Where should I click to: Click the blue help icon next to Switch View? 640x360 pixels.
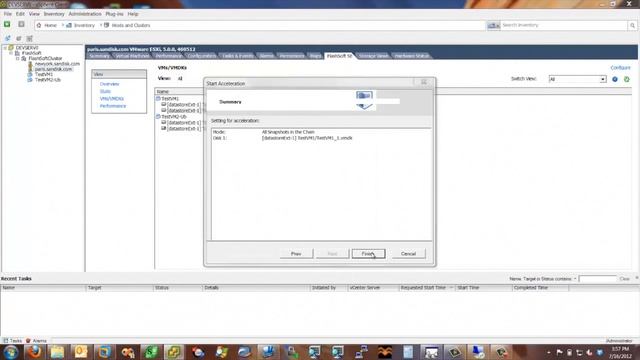[615, 79]
